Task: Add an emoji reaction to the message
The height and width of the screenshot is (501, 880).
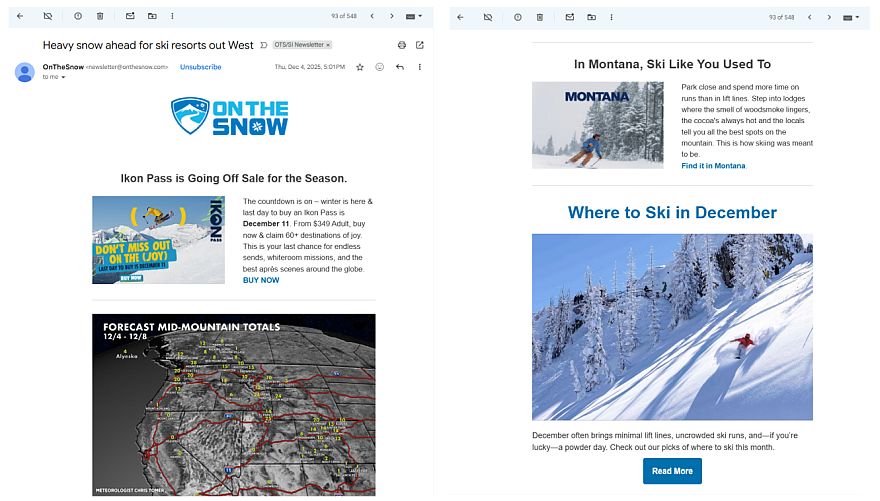Action: click(x=380, y=67)
